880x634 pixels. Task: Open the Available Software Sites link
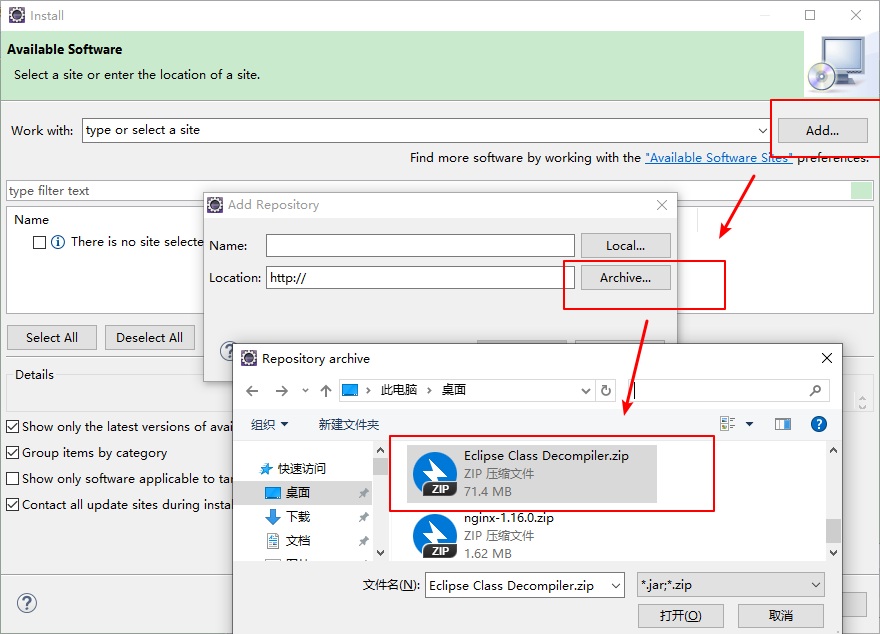coord(718,158)
